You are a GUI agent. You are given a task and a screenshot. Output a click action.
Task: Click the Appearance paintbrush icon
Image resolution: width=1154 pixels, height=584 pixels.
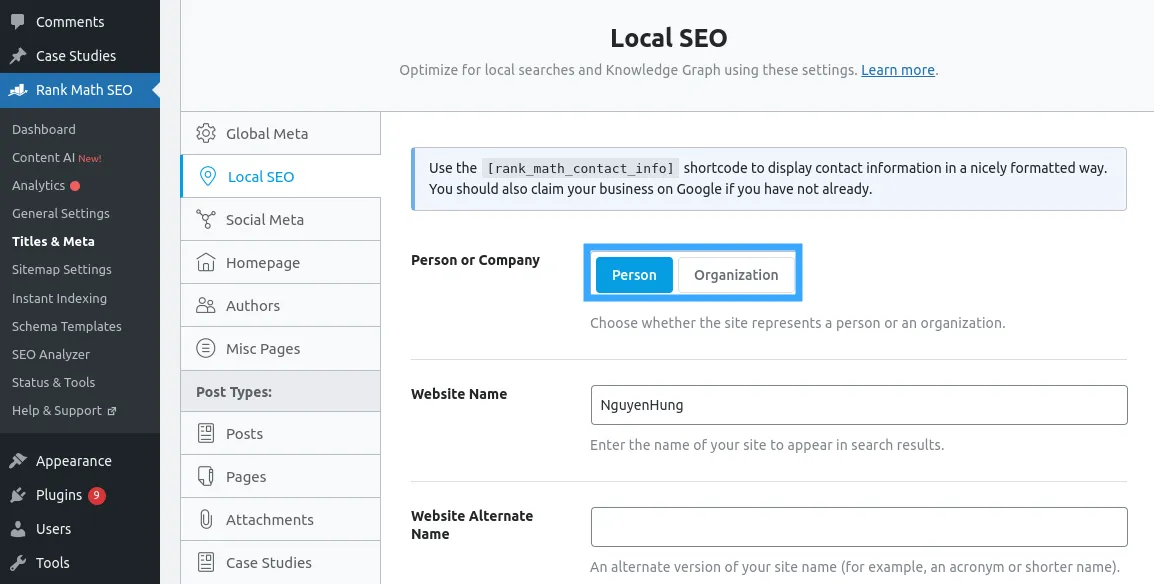pos(18,461)
